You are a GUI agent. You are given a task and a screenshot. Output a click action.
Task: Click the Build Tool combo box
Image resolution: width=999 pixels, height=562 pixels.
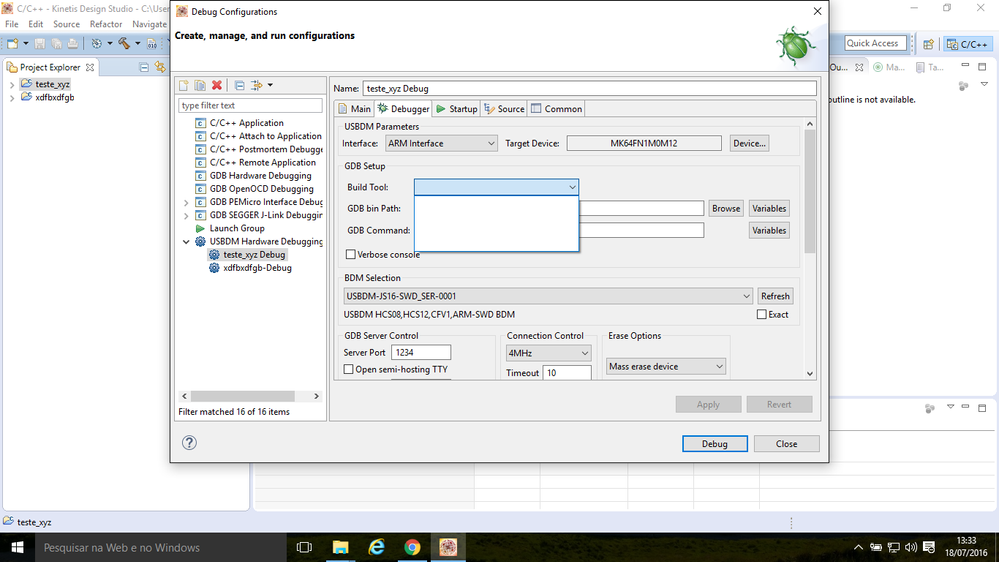pyautogui.click(x=496, y=187)
